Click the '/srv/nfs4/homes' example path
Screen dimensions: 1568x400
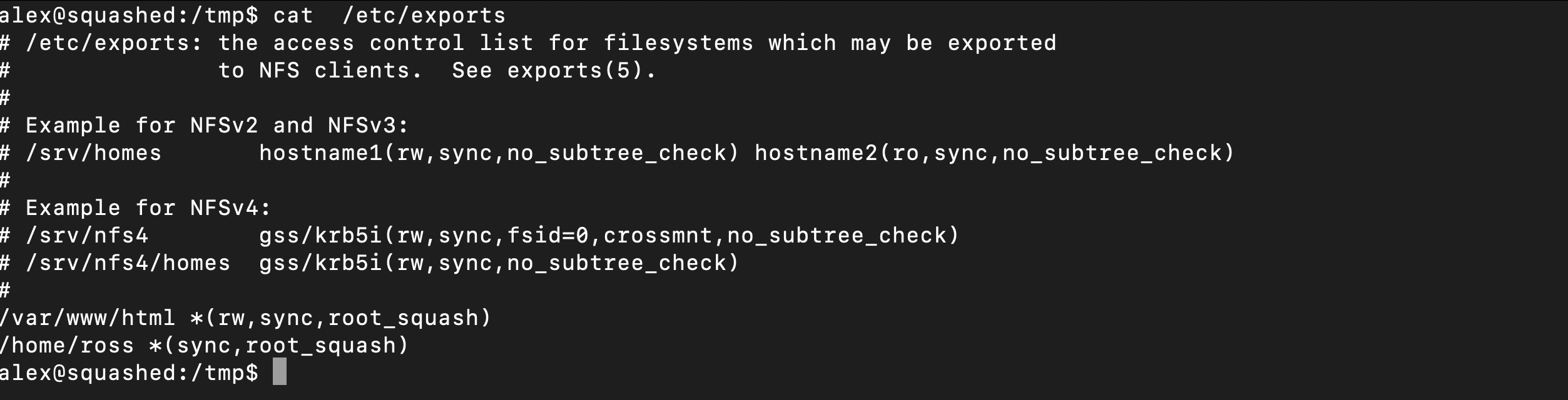pyautogui.click(x=128, y=263)
